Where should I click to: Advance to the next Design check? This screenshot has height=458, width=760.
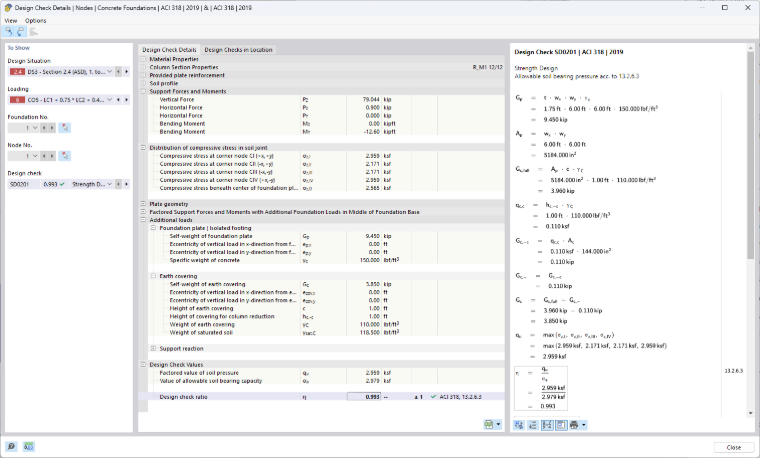click(127, 184)
